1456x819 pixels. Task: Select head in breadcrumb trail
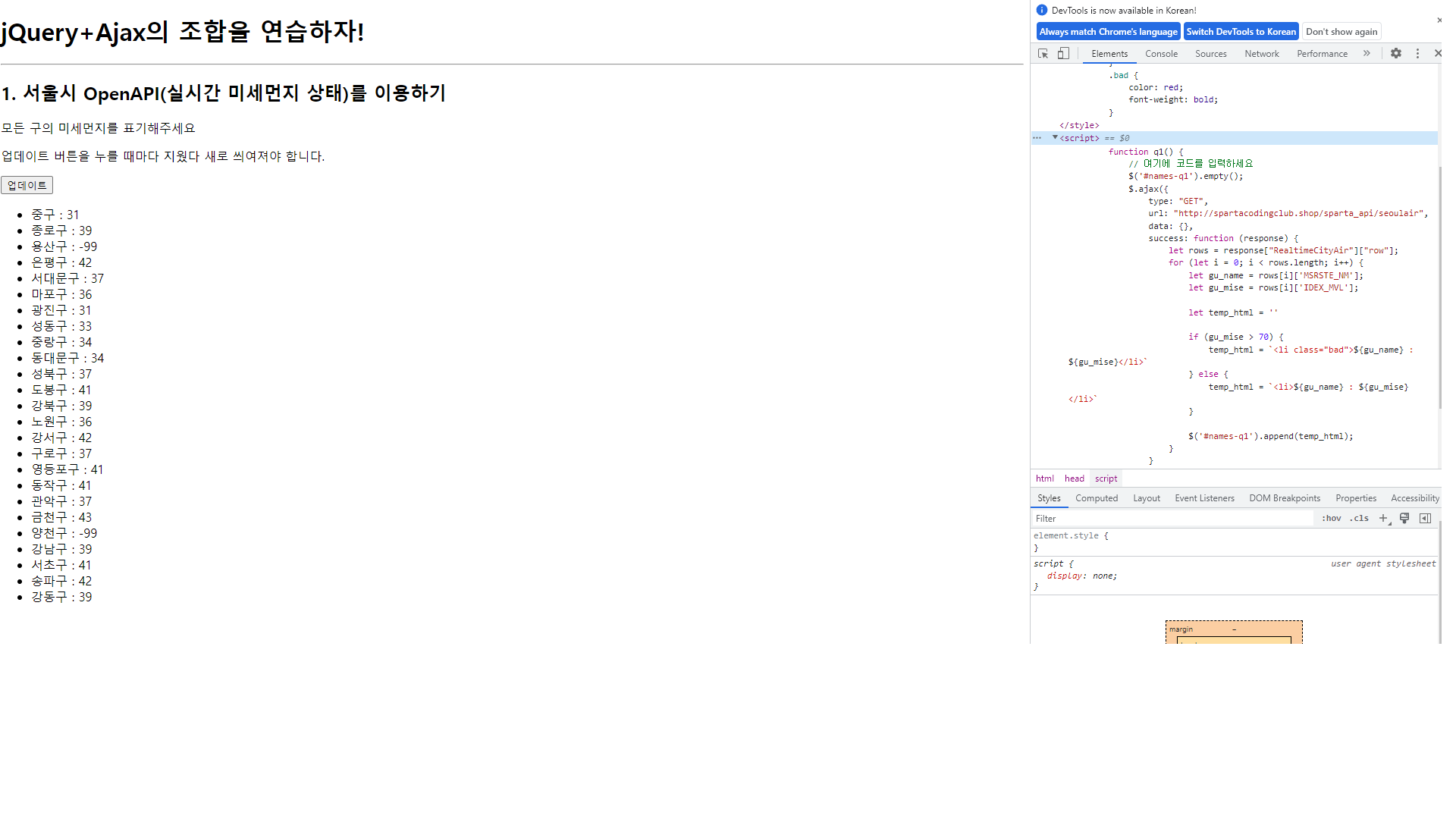tap(1074, 479)
